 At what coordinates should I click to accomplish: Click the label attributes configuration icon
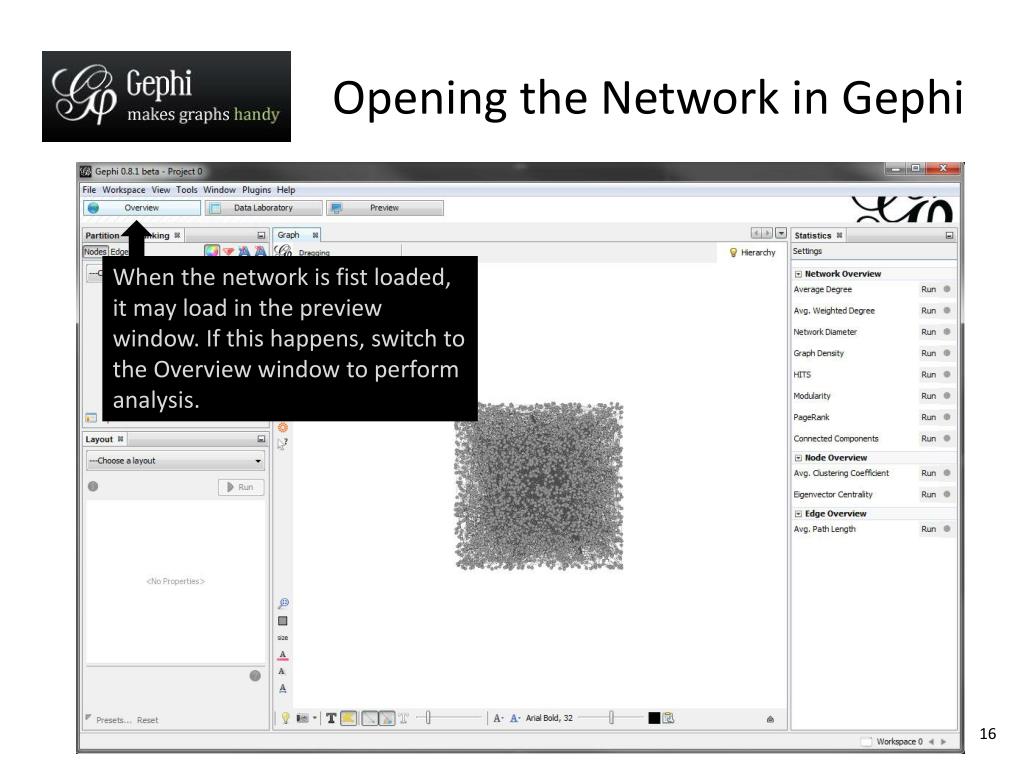pyautogui.click(x=669, y=718)
